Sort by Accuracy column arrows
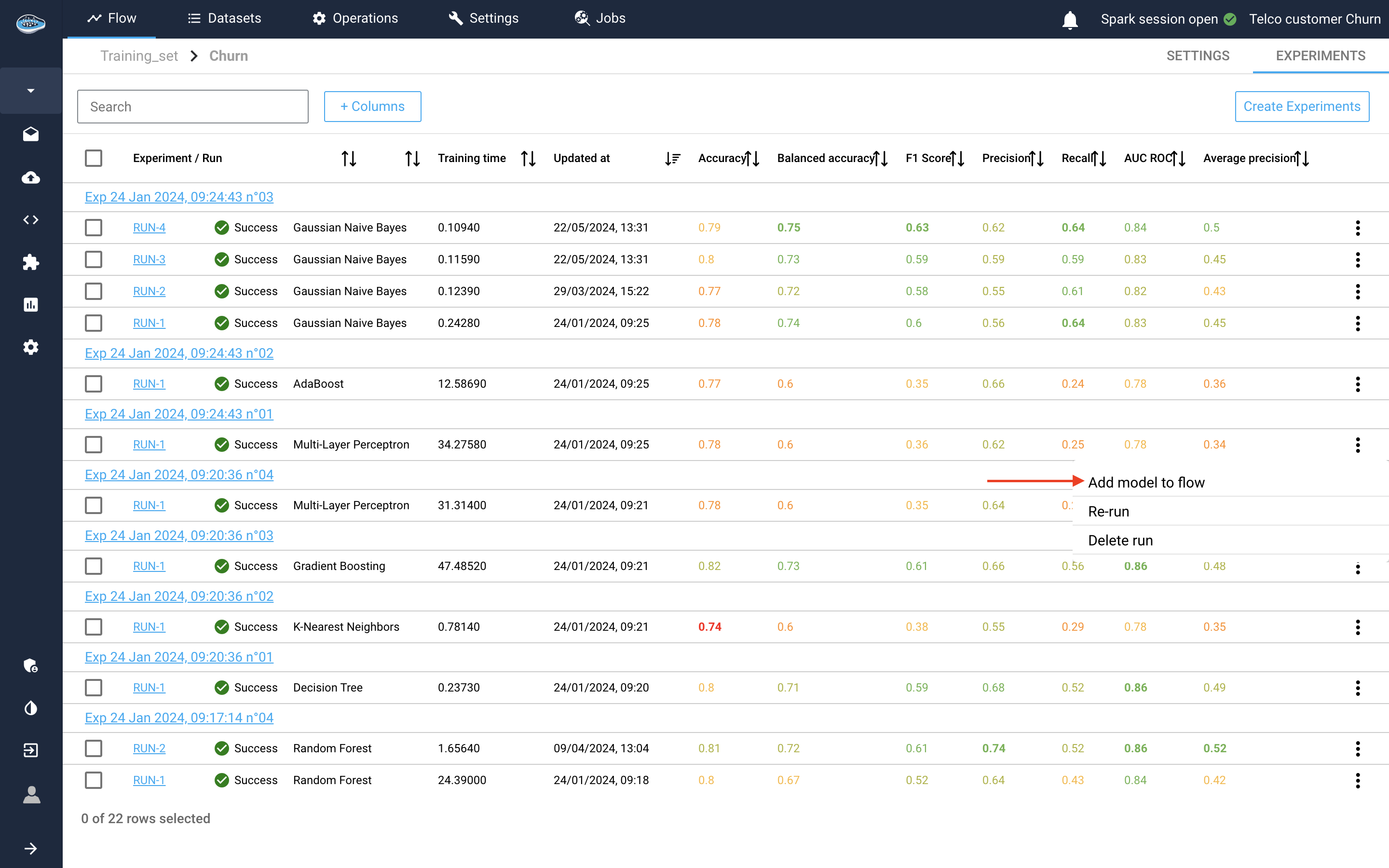1389x868 pixels. tap(752, 159)
